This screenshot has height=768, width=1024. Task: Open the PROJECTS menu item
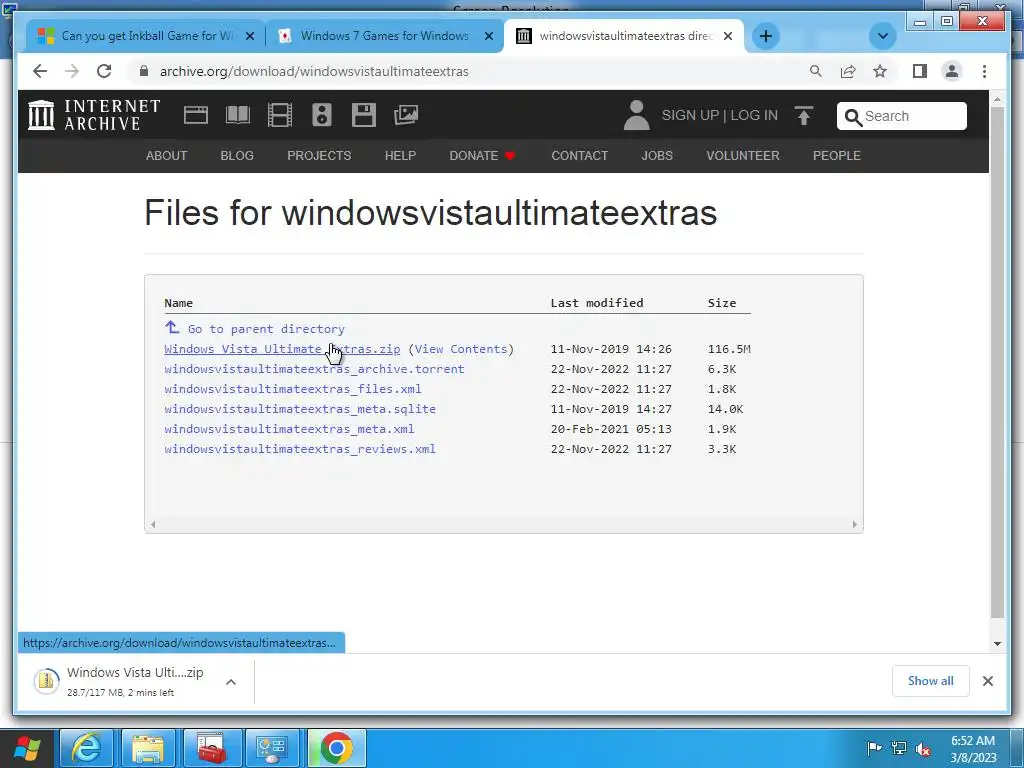[319, 155]
